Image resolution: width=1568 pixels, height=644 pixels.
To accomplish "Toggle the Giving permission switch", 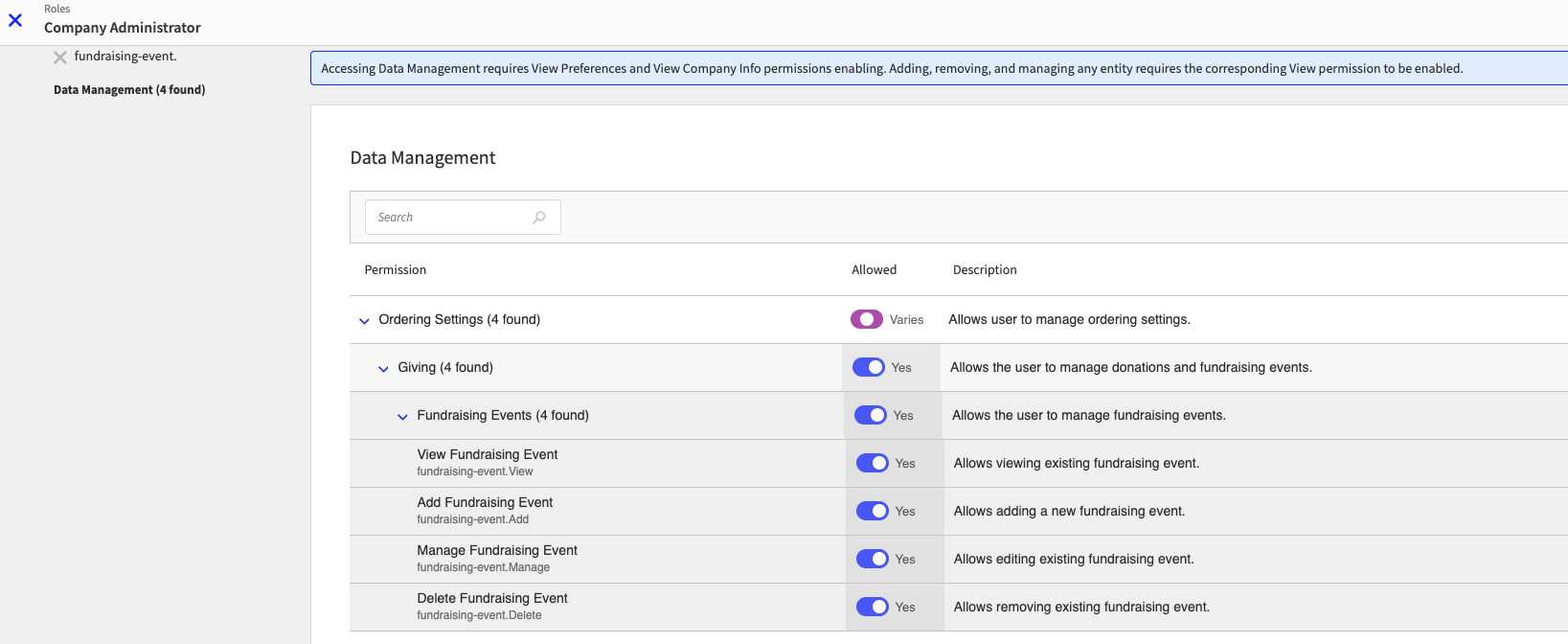I will (x=869, y=367).
